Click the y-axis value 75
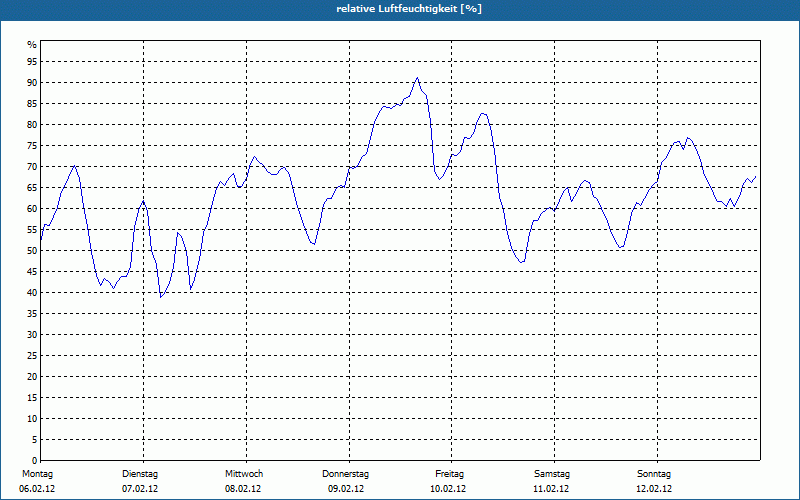 coord(32,145)
